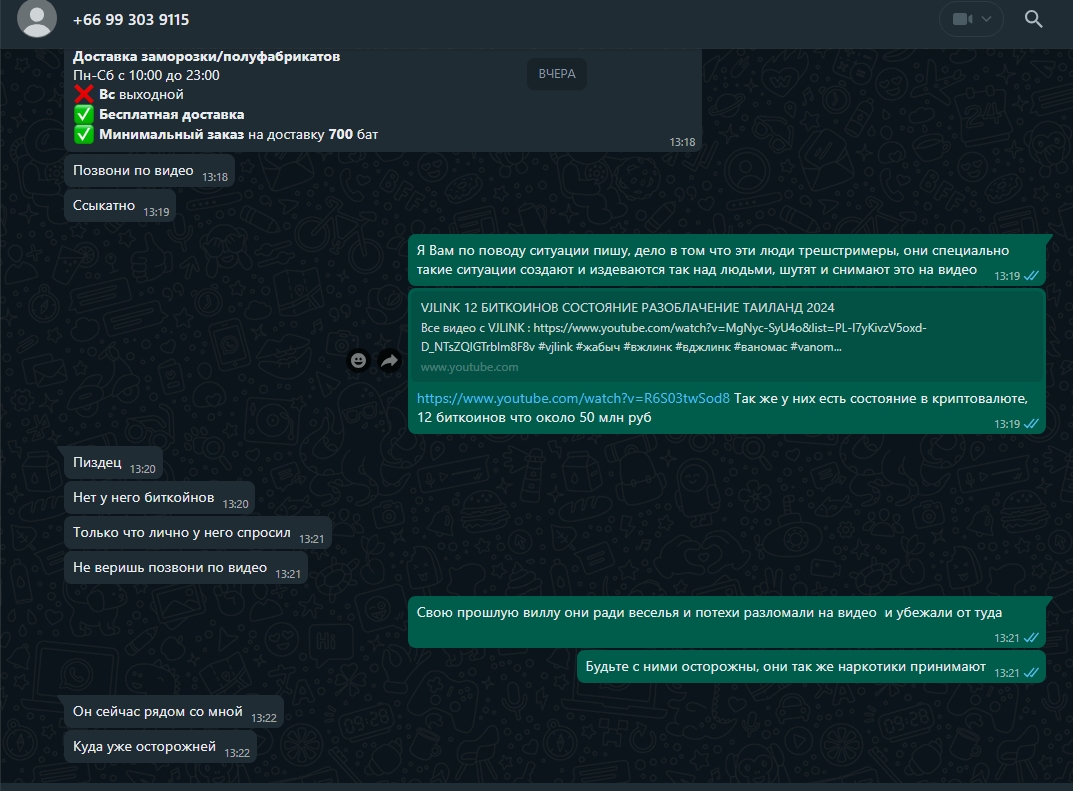Click the +66 99 303 9115 contact header
Image resolution: width=1073 pixels, height=791 pixels.
(131, 20)
